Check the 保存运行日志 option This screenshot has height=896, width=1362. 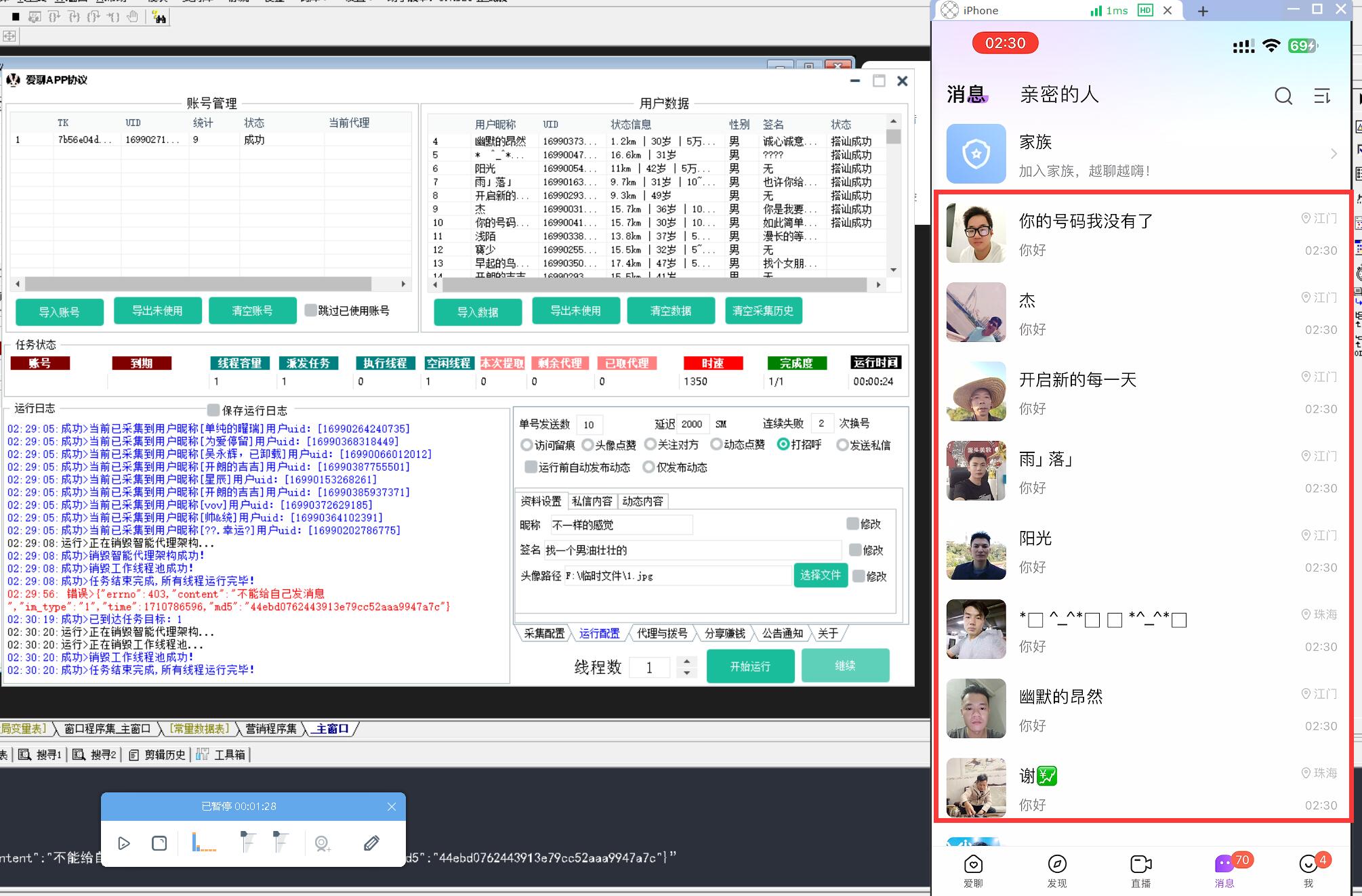click(x=213, y=410)
